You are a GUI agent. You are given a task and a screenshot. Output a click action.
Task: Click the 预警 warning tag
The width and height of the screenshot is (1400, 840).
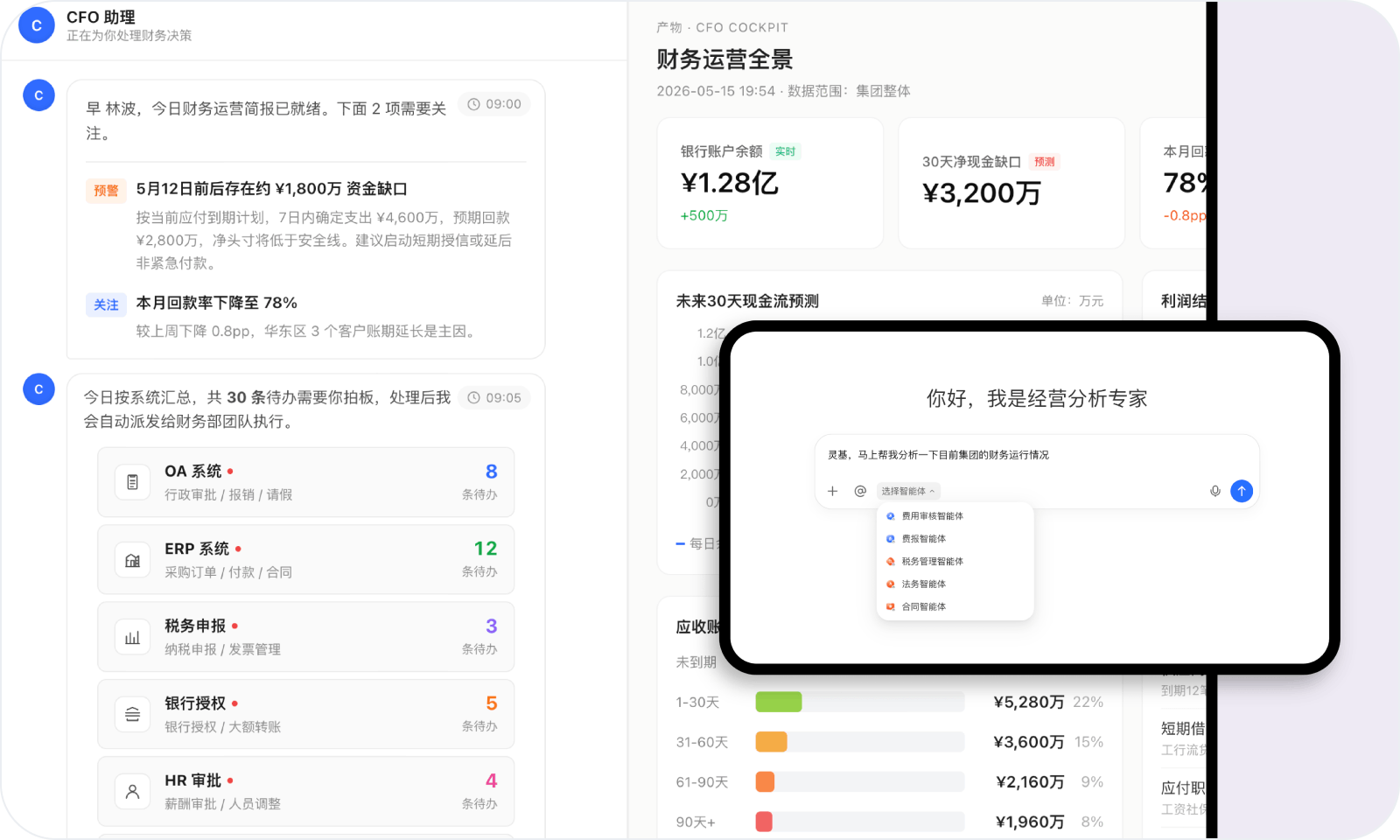tap(106, 191)
